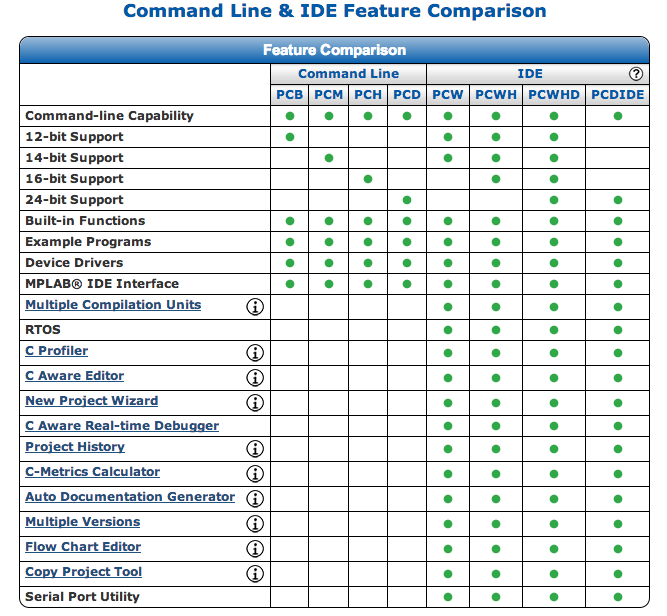Image resolution: width=667 pixels, height=616 pixels.
Task: Click the MPLAB® IDE Interface row label
Action: pyautogui.click(x=102, y=284)
